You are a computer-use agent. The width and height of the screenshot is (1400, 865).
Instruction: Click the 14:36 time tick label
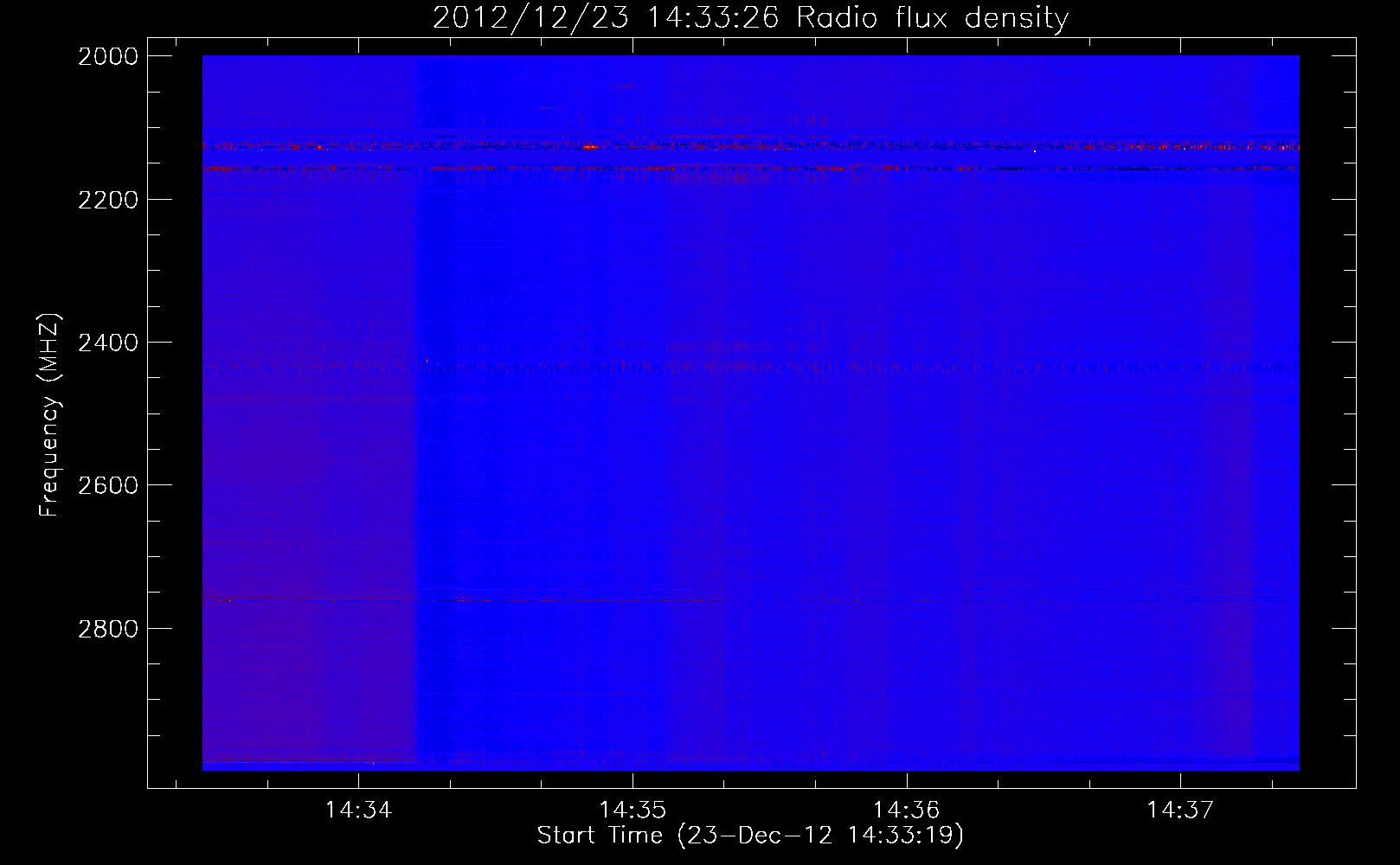906,811
